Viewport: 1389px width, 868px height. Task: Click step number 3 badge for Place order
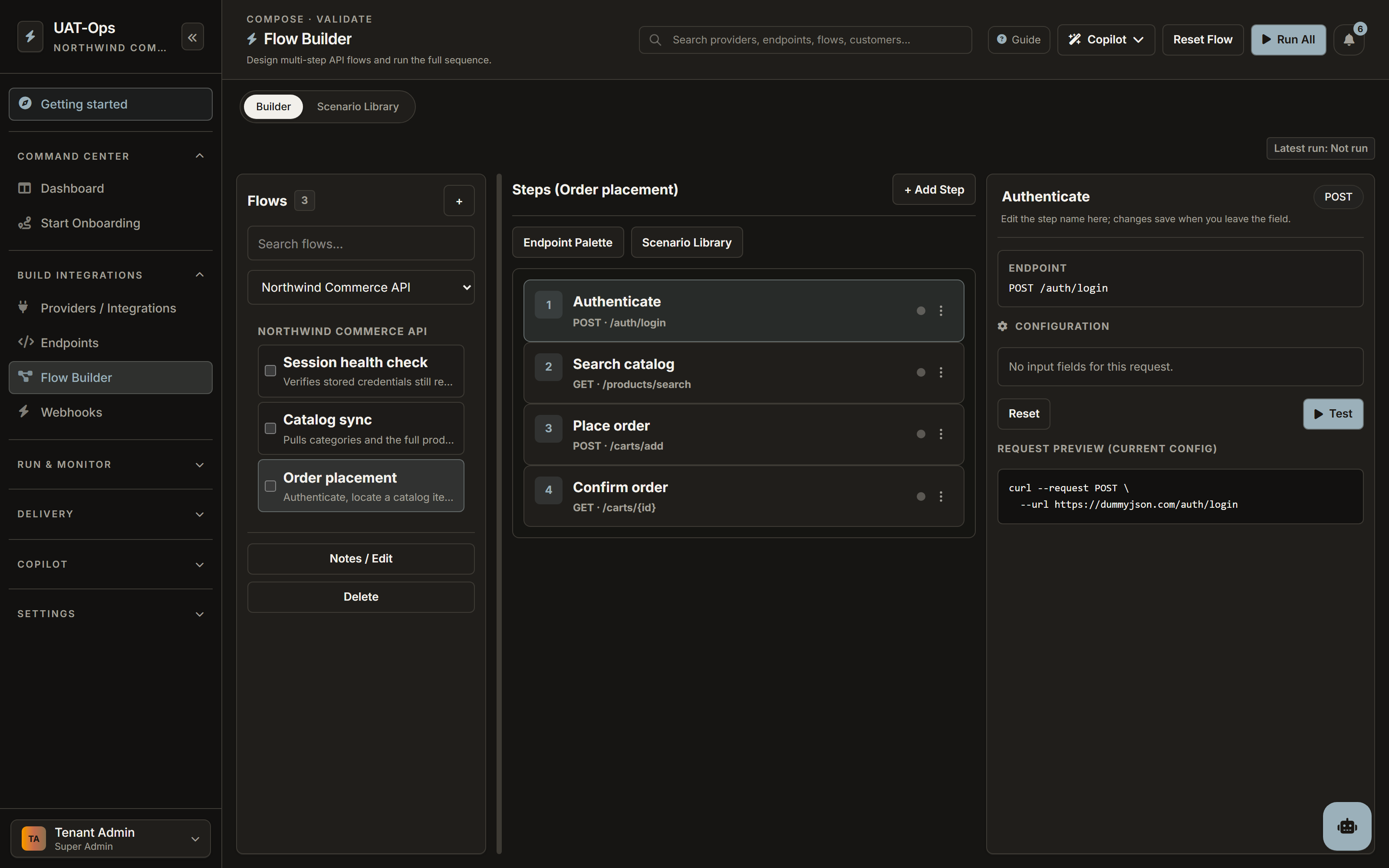[x=548, y=428]
